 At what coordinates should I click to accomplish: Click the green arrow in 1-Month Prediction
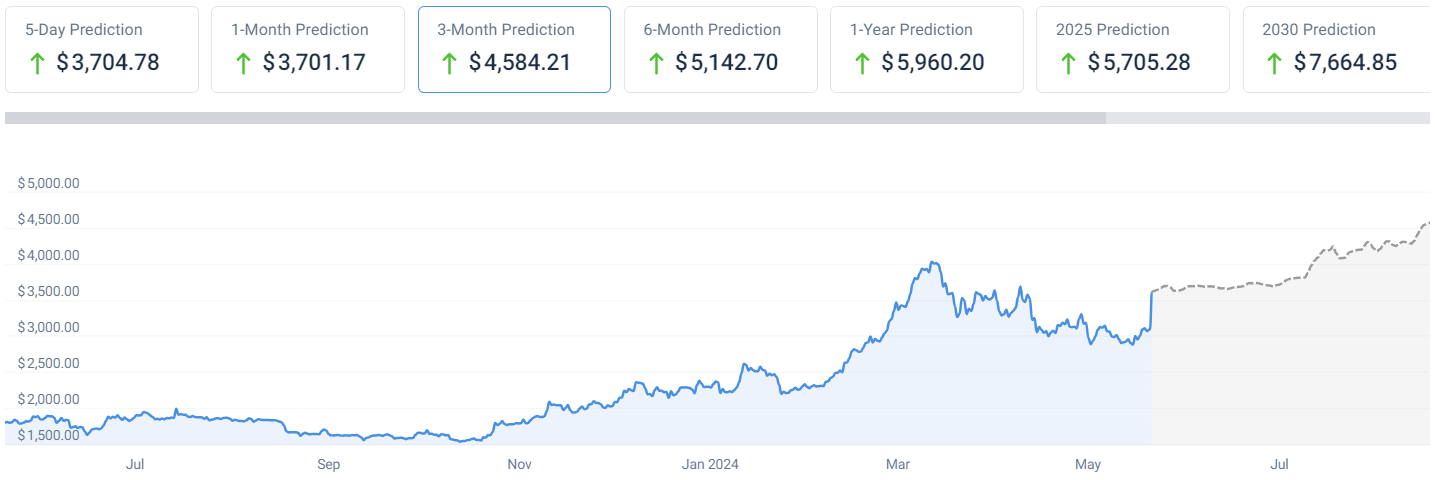click(243, 63)
